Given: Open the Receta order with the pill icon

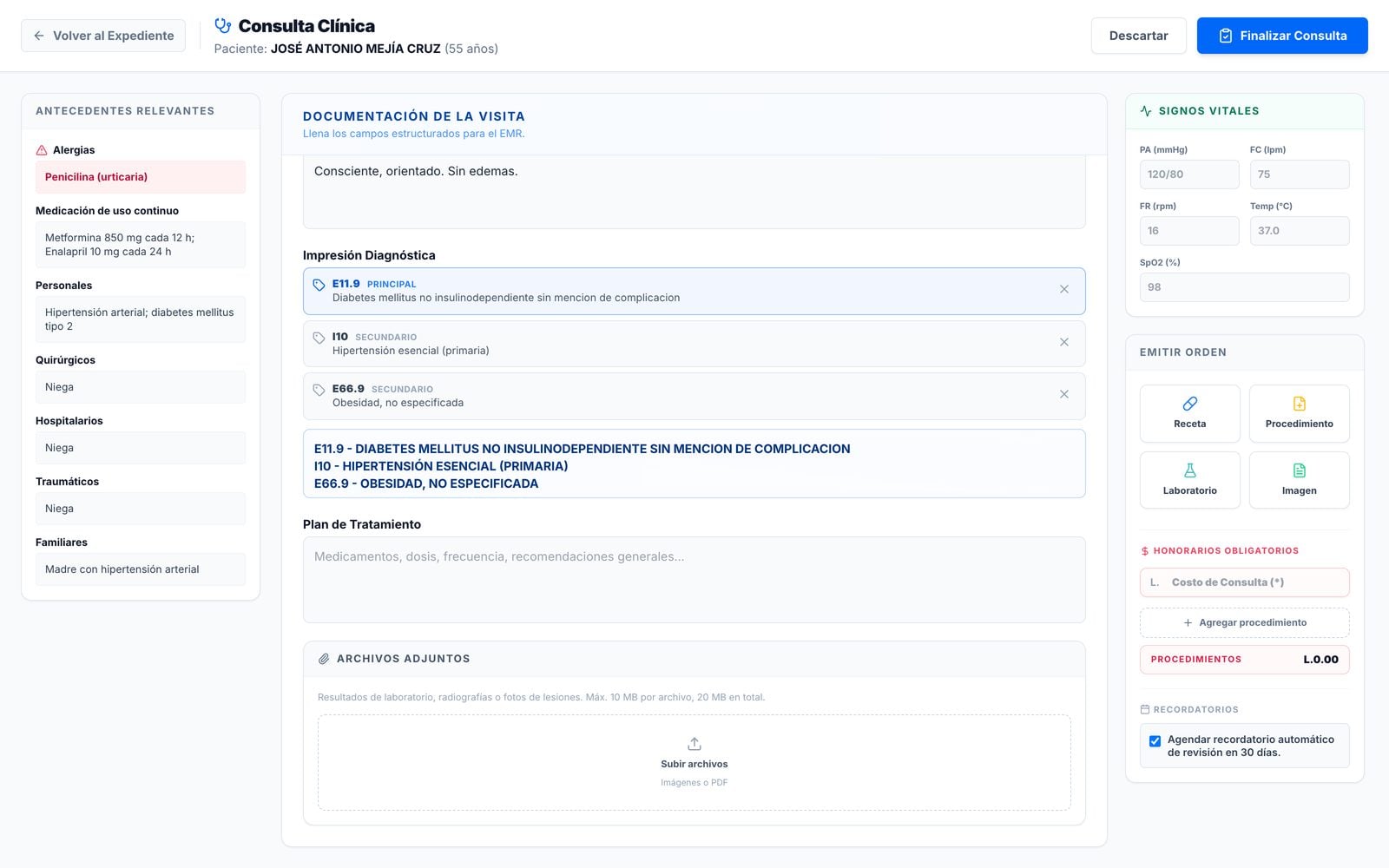Looking at the screenshot, I should pyautogui.click(x=1189, y=413).
